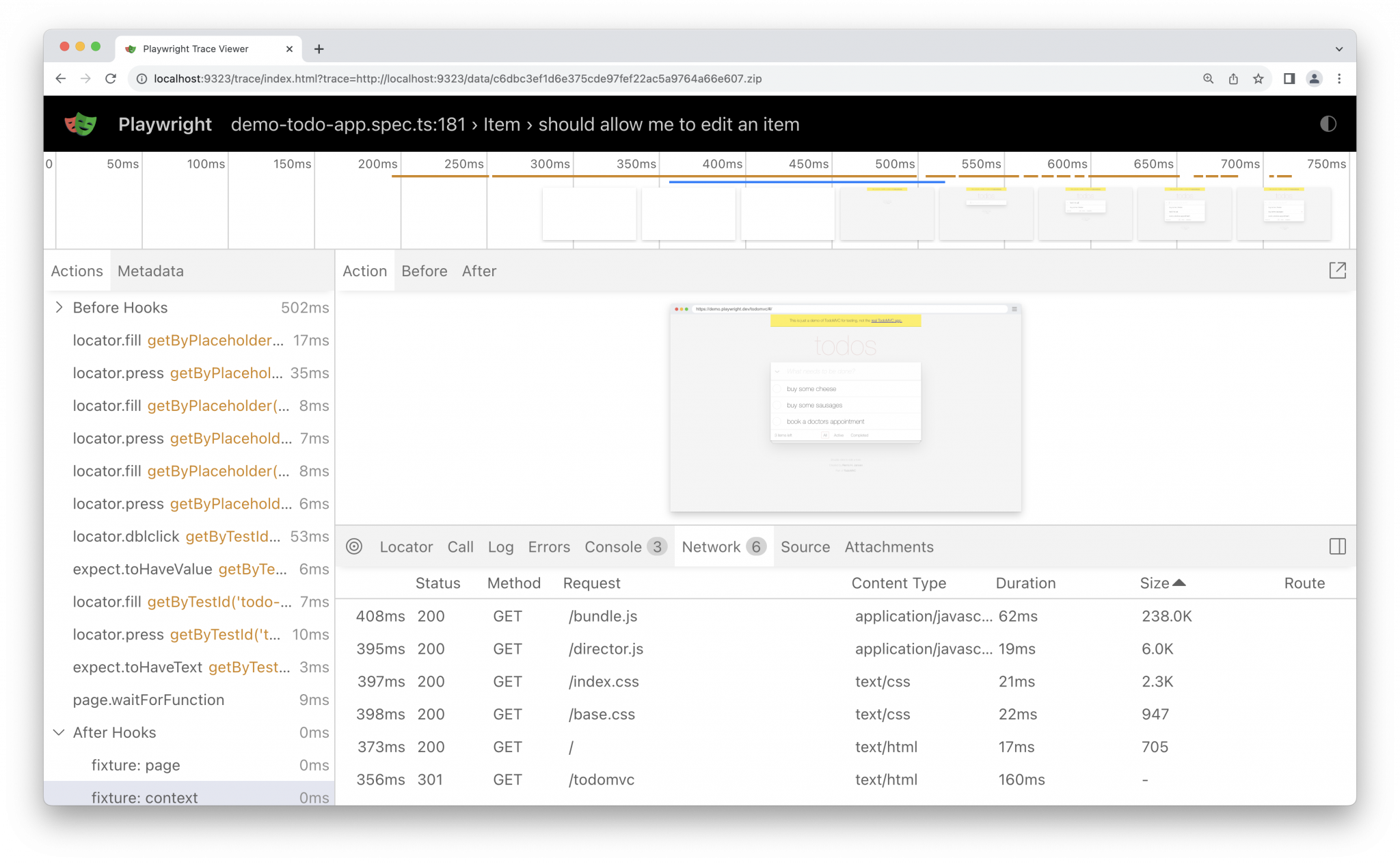The image size is (1400, 863).
Task: Bookmark the page using the star icon
Action: coord(1258,79)
